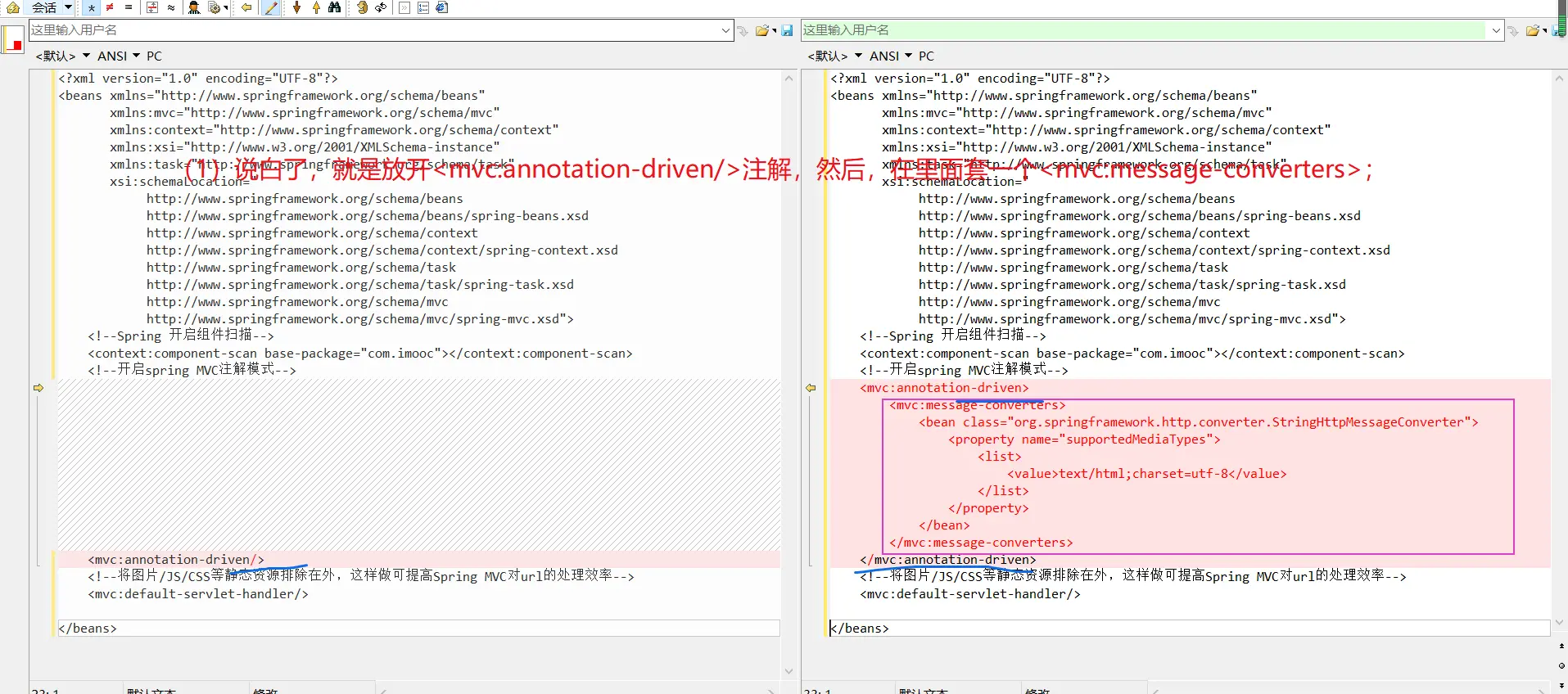
Task: Click the Rules referee icon
Action: coord(194,7)
